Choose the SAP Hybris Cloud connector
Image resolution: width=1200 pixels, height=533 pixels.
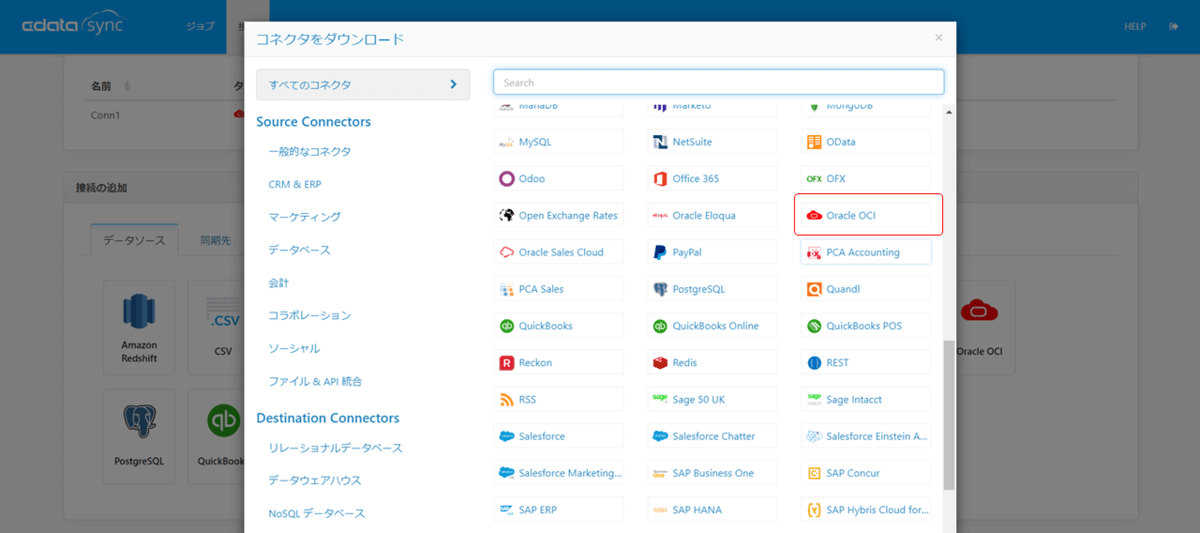(x=866, y=509)
